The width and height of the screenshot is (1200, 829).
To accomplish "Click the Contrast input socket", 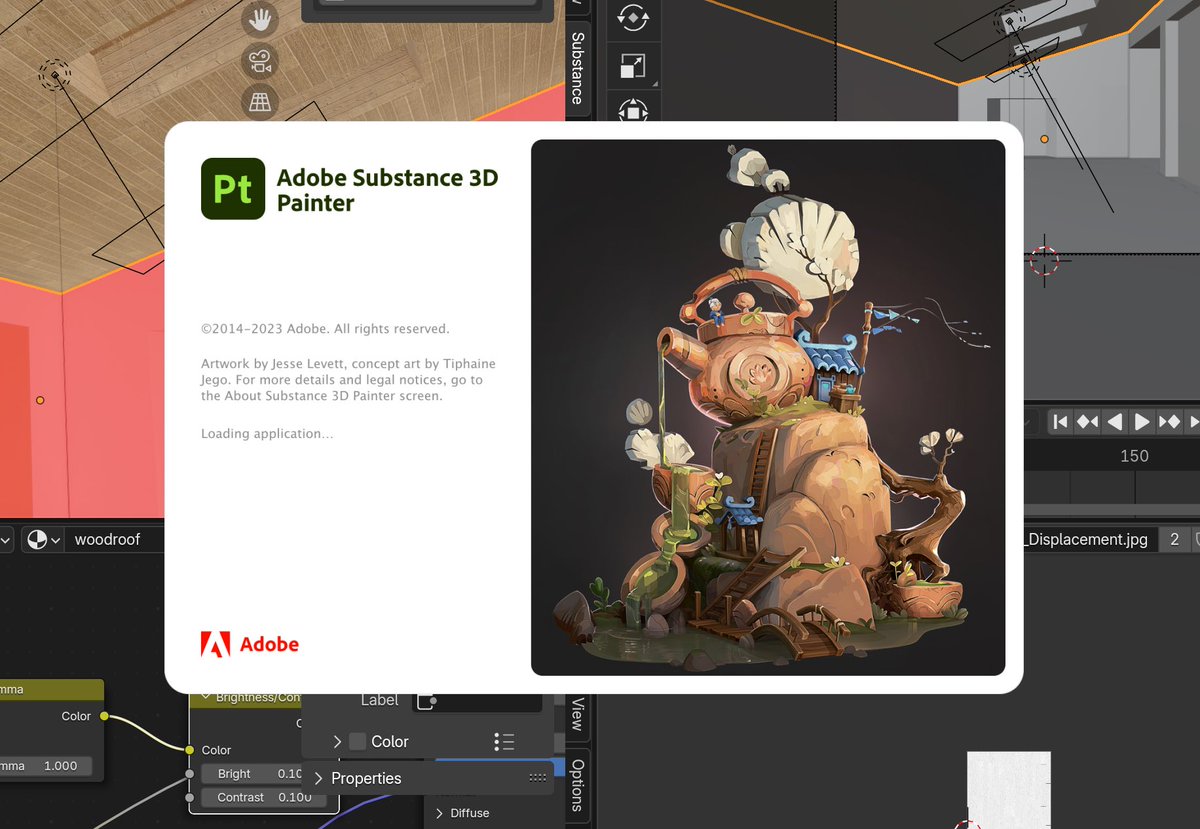I will click(189, 797).
